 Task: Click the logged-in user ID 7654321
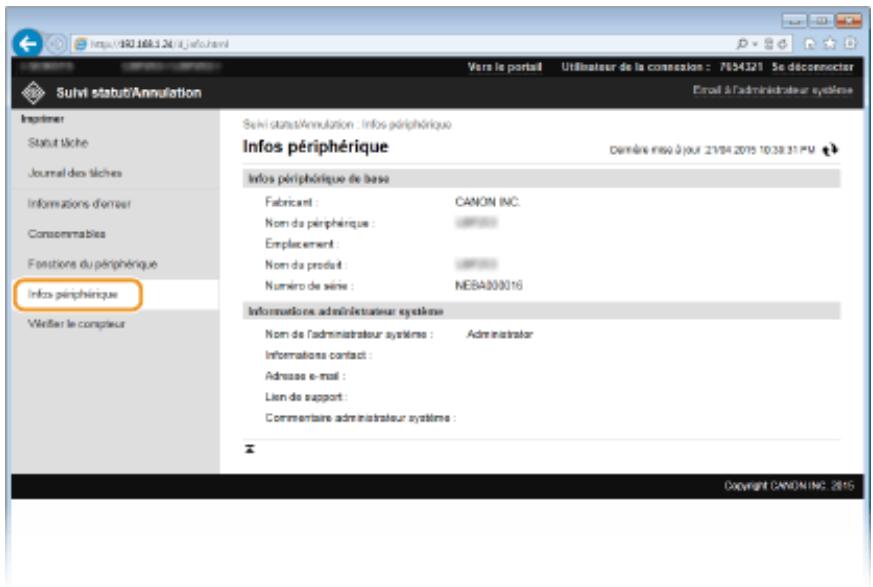pos(740,67)
